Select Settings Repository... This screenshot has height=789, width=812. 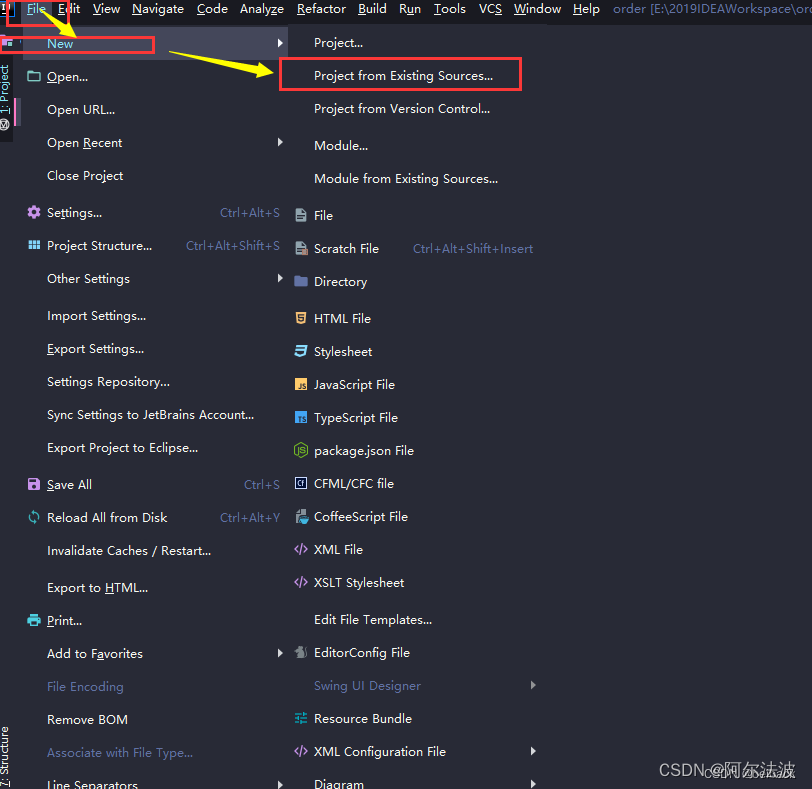[x=108, y=382]
